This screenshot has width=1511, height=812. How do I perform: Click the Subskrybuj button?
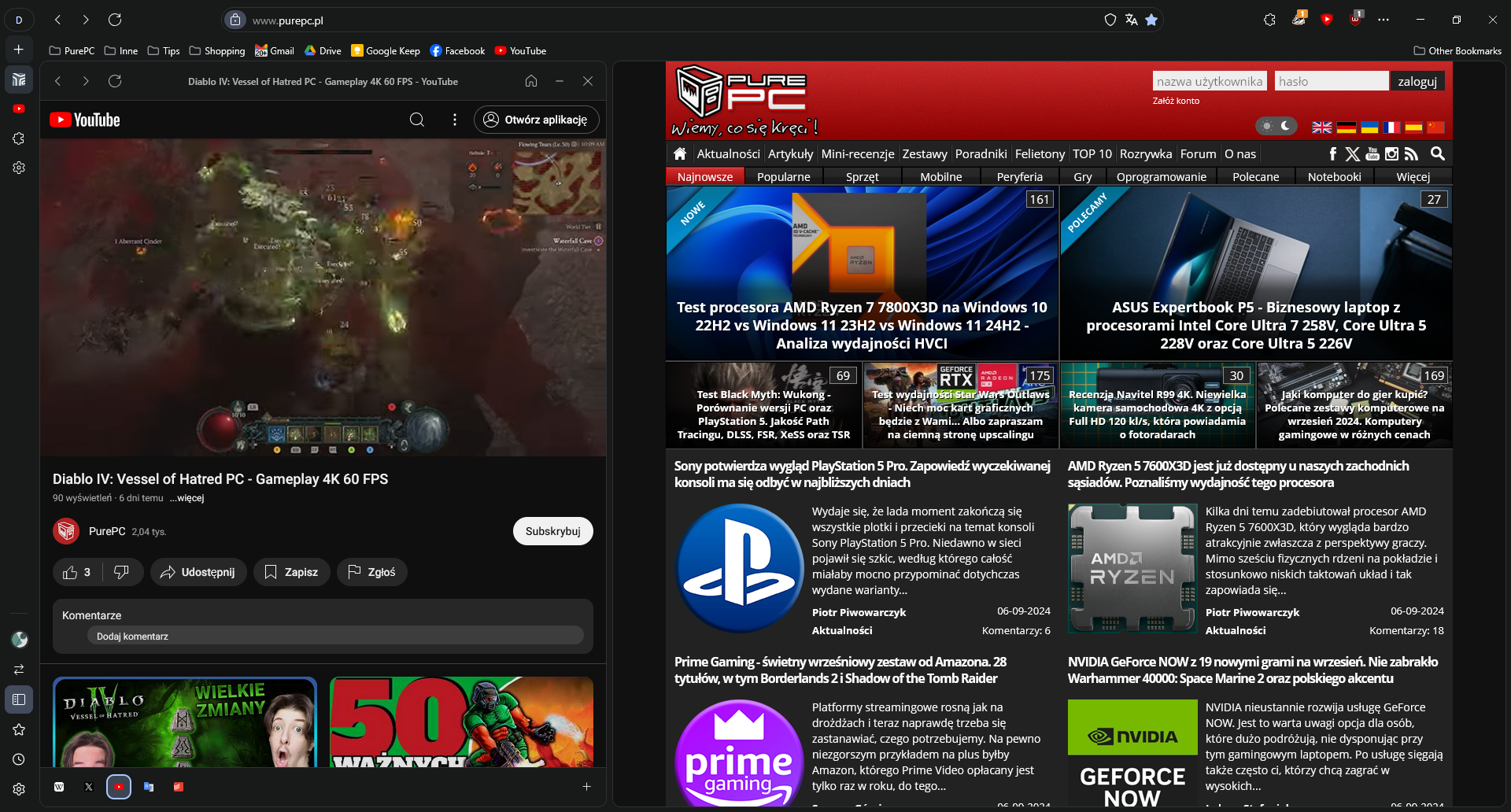point(552,531)
